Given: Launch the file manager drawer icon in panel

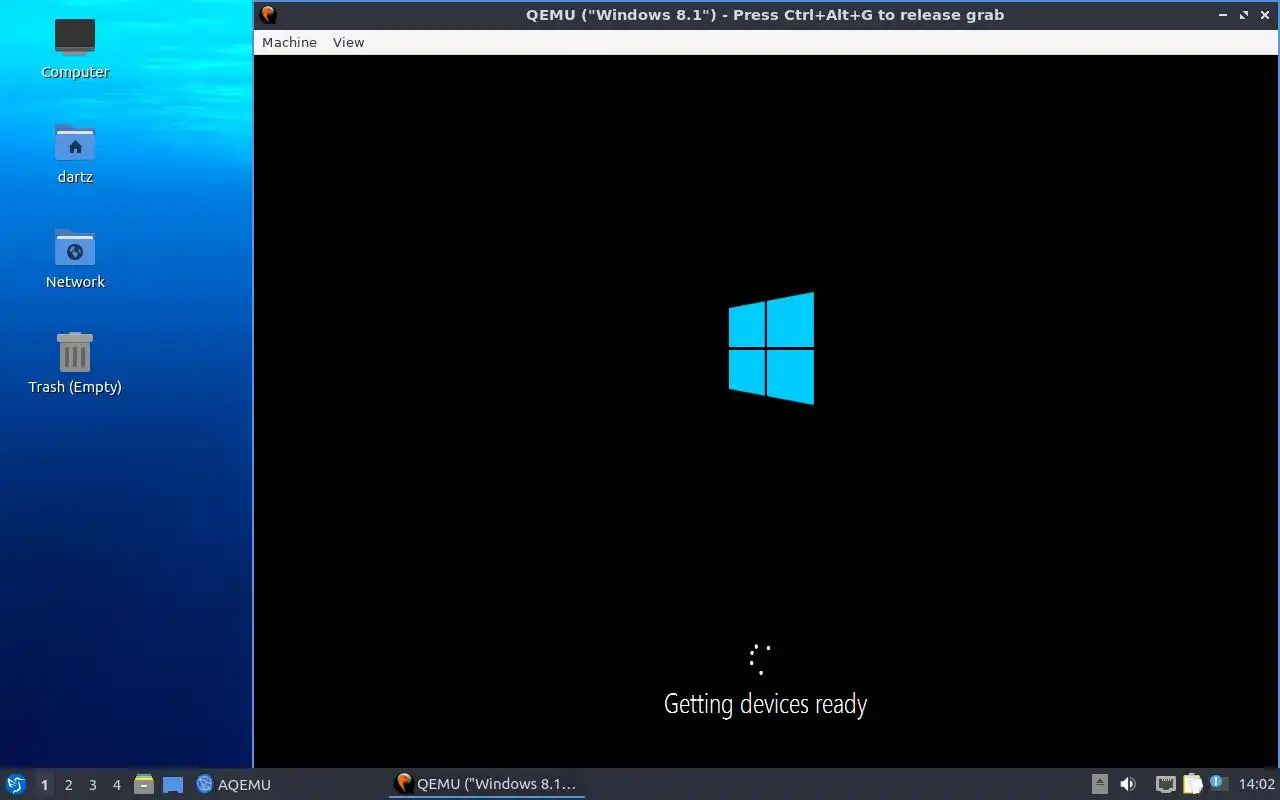Looking at the screenshot, I should [x=144, y=784].
